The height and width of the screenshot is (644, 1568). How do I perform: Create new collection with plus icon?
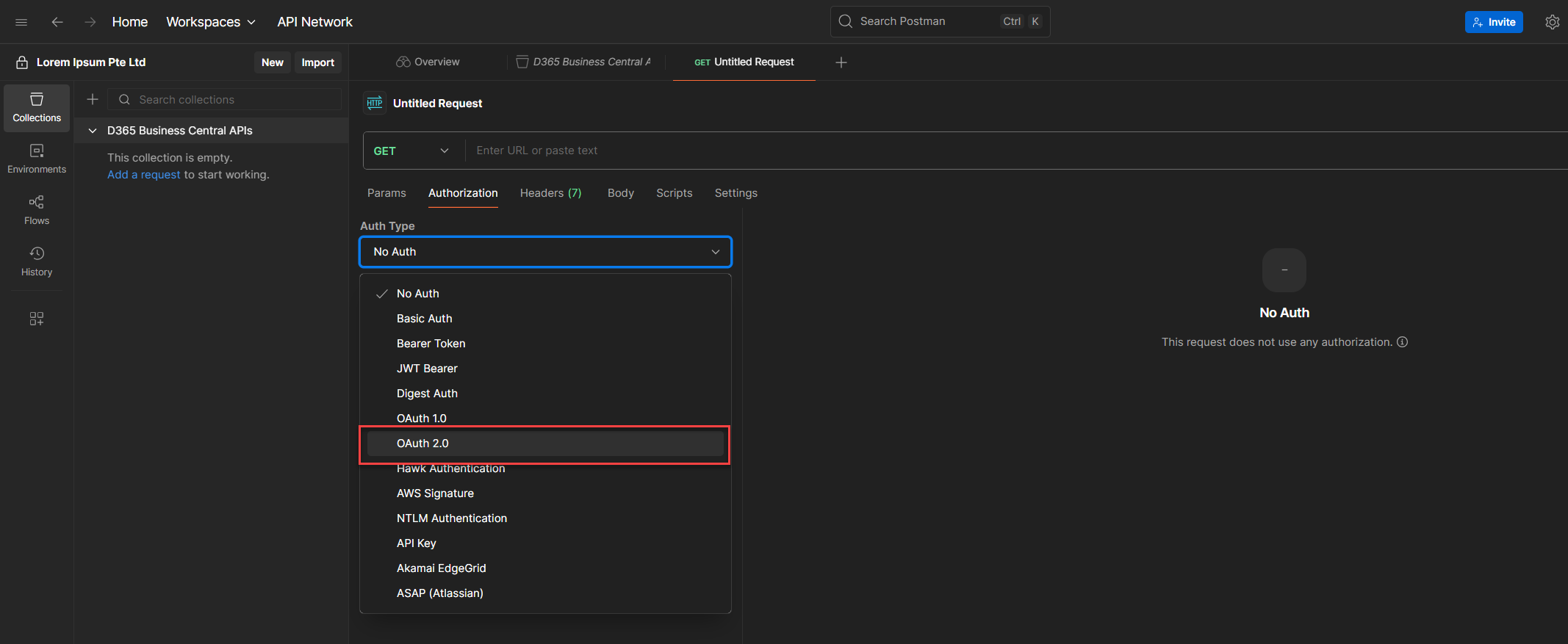tap(93, 99)
